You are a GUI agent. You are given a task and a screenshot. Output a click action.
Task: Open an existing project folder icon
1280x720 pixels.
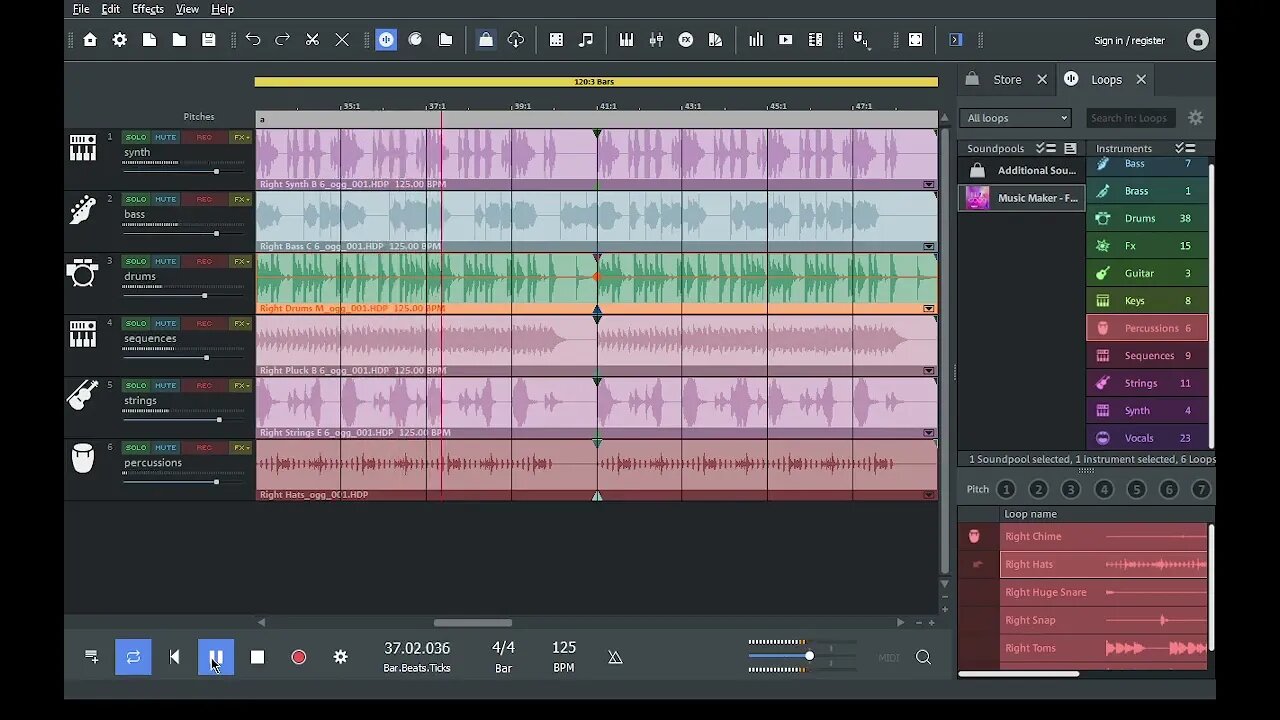click(x=179, y=40)
